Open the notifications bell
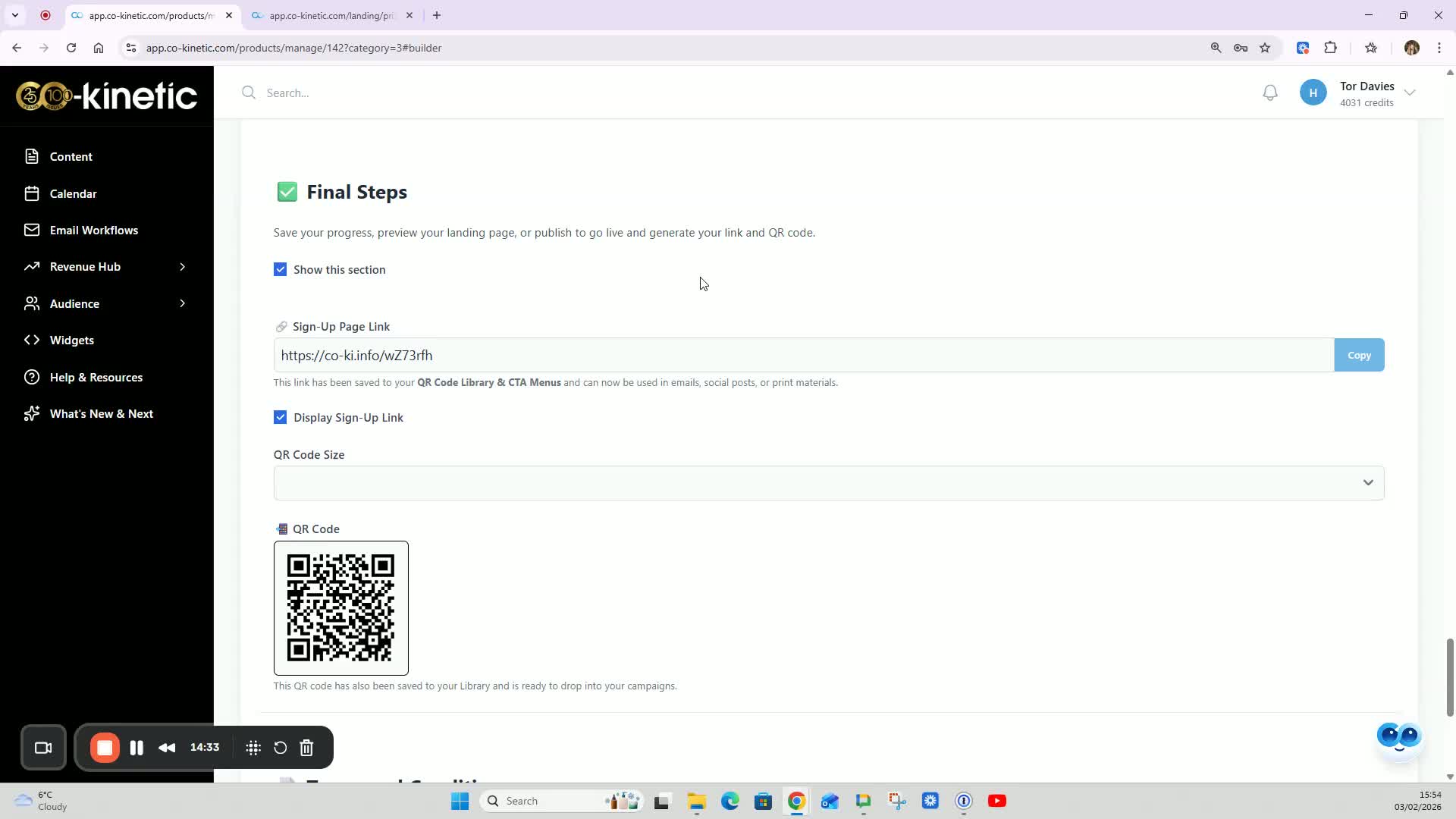1456x819 pixels. pos(1270,93)
